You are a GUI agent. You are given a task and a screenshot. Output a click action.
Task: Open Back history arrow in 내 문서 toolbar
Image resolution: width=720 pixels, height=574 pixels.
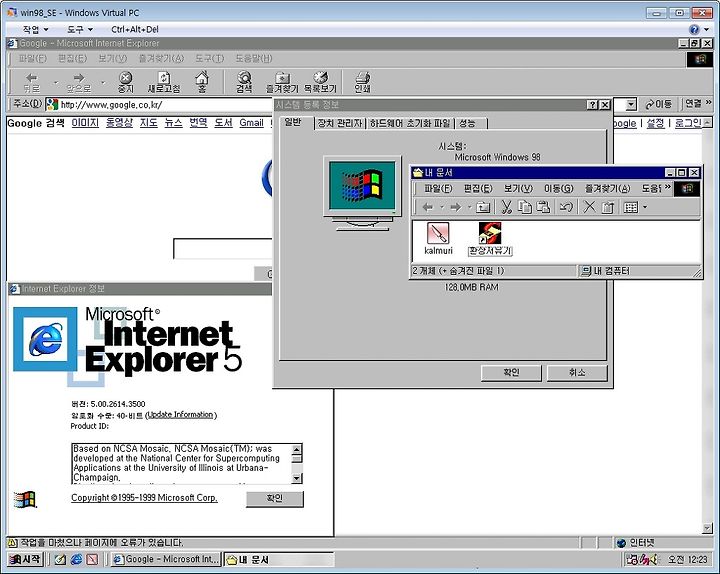pos(442,208)
